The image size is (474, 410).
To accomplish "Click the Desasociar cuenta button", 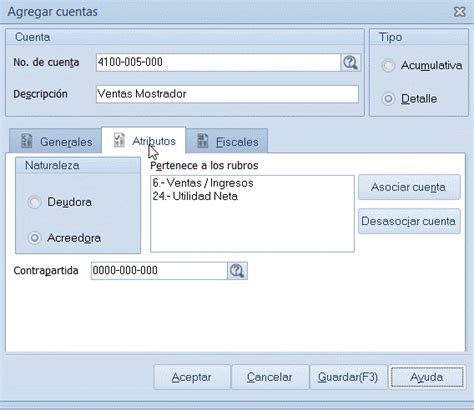I will coord(409,221).
